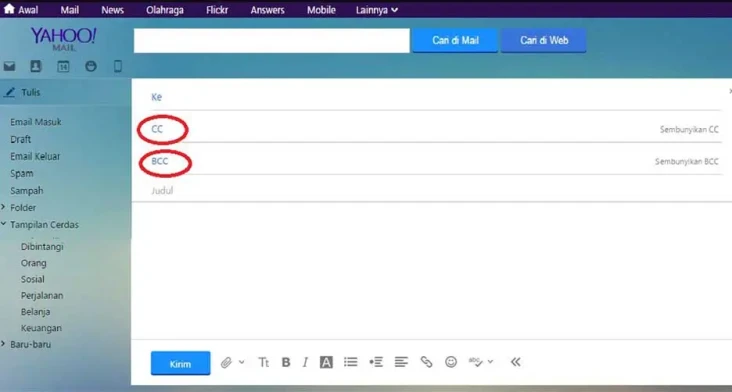Select the Dibintangi smart view
Image resolution: width=732 pixels, height=392 pixels.
(x=42, y=247)
